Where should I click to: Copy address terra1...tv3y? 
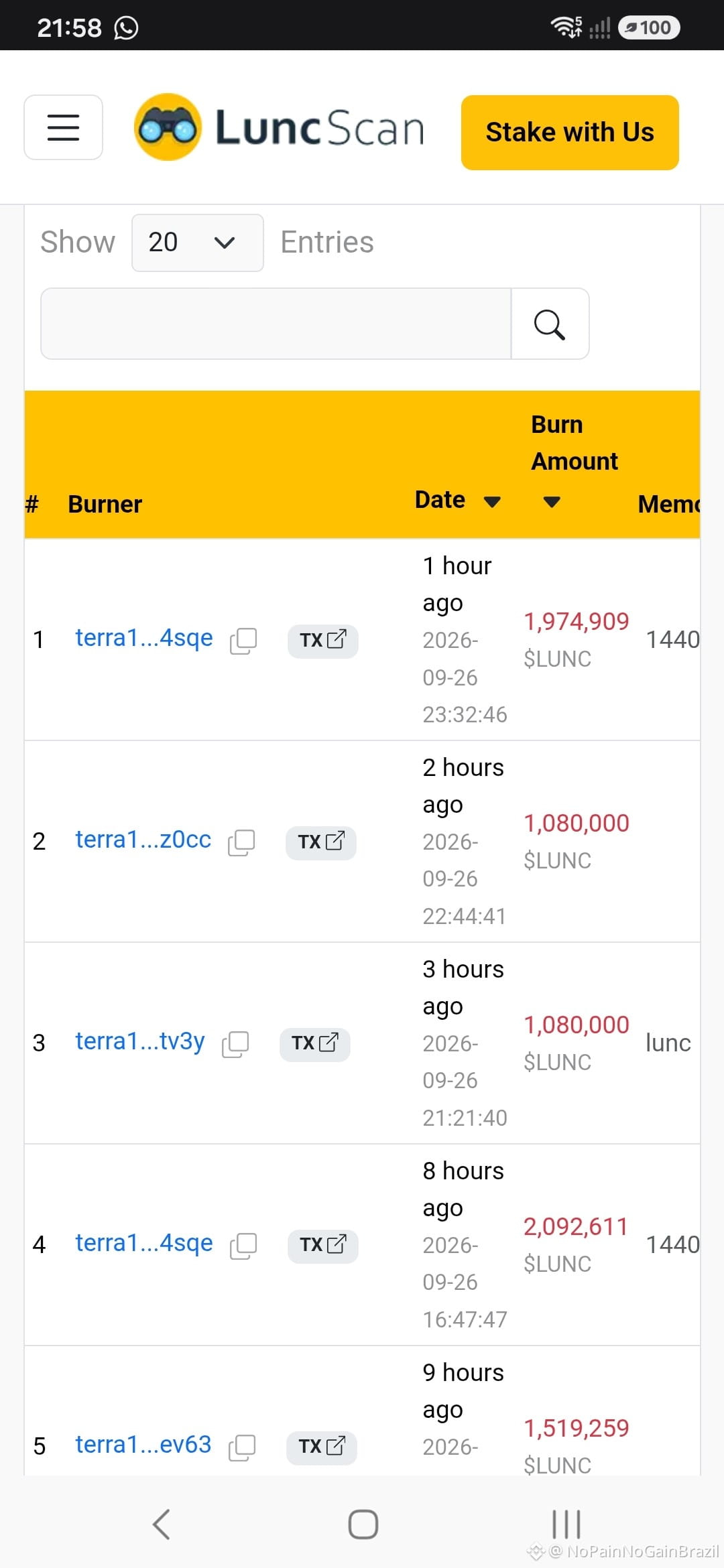click(x=235, y=1045)
